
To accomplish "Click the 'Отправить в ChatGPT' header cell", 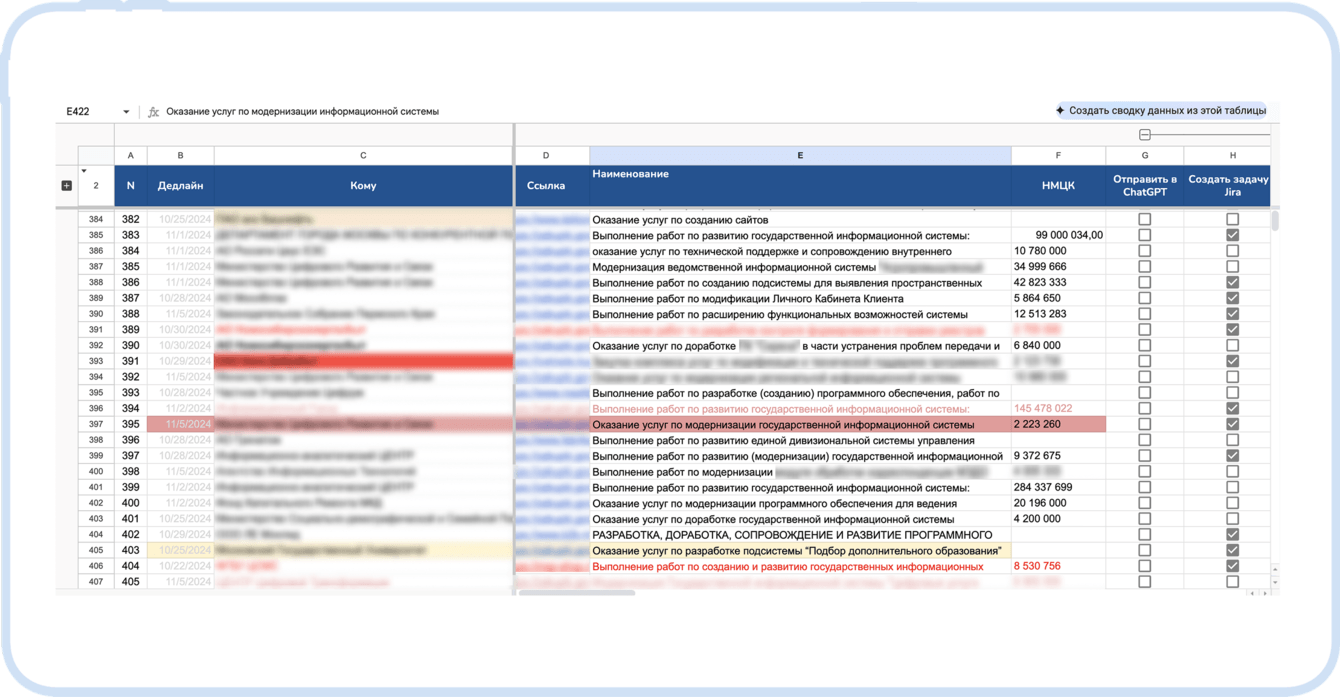I will 1145,186.
